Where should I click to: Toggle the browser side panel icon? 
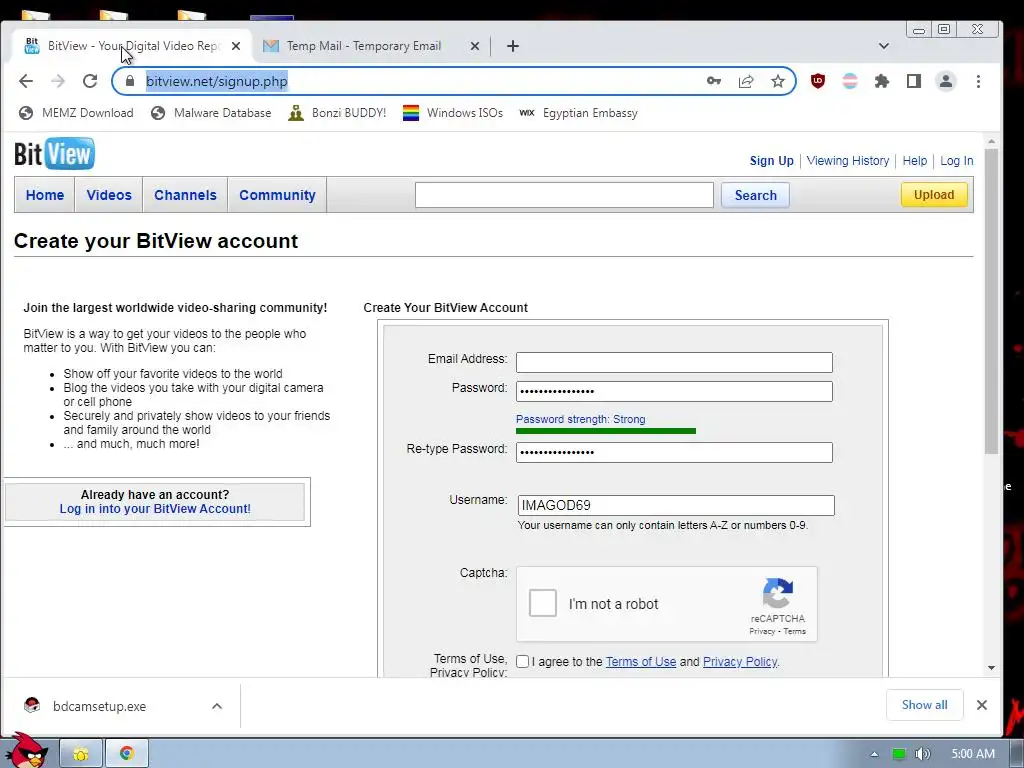(914, 81)
